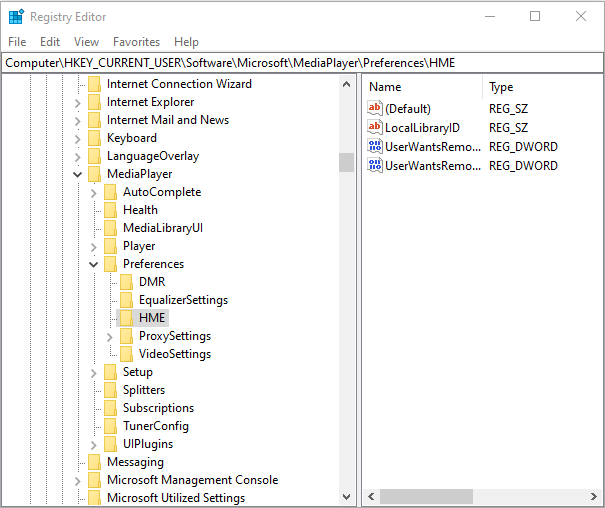The width and height of the screenshot is (605, 508).
Task: Collapse the MediaPlayer key
Action: pyautogui.click(x=78, y=174)
